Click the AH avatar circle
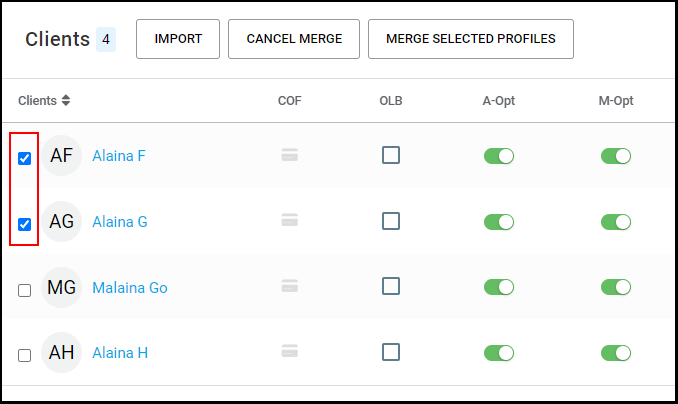The width and height of the screenshot is (678, 404). pos(61,353)
